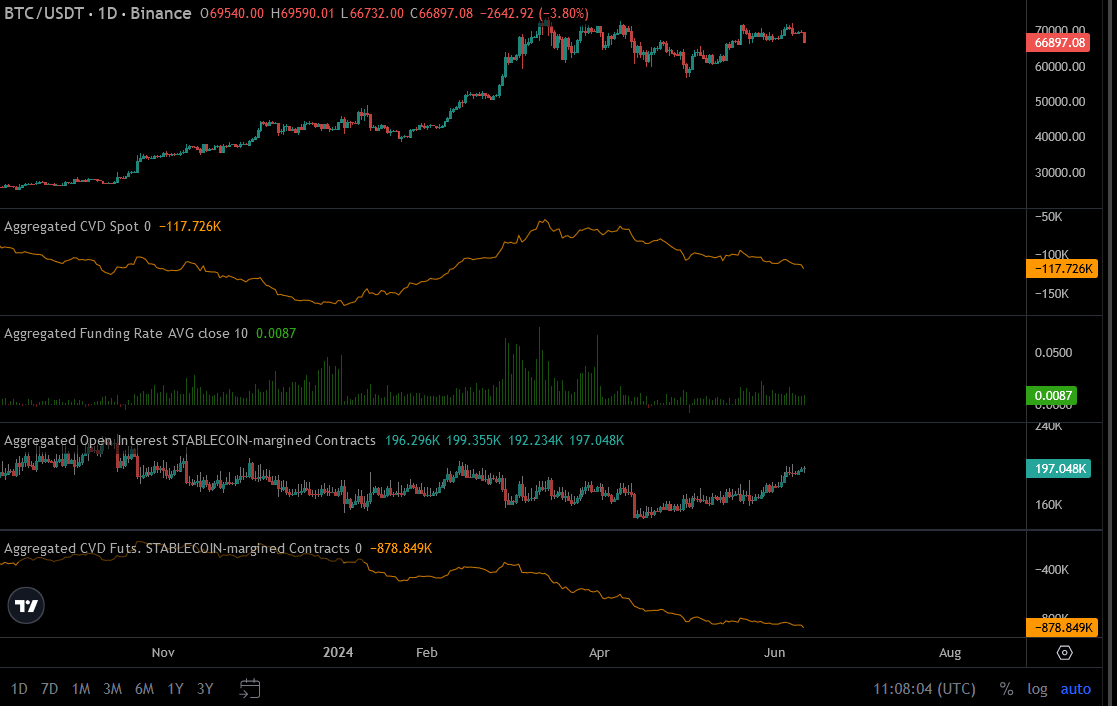The image size is (1117, 706).
Task: Click the Feb label on time axis
Action: [x=427, y=653]
